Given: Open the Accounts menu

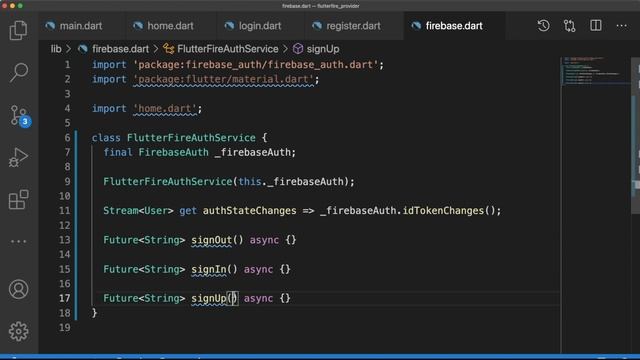Looking at the screenshot, I should coord(18,289).
